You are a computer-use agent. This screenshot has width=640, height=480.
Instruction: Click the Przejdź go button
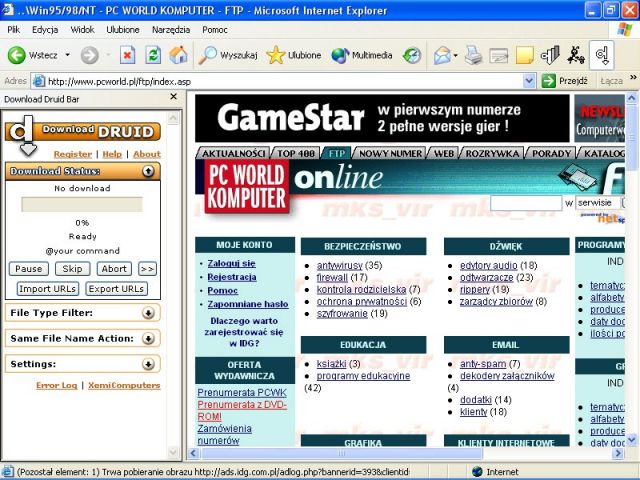click(564, 81)
